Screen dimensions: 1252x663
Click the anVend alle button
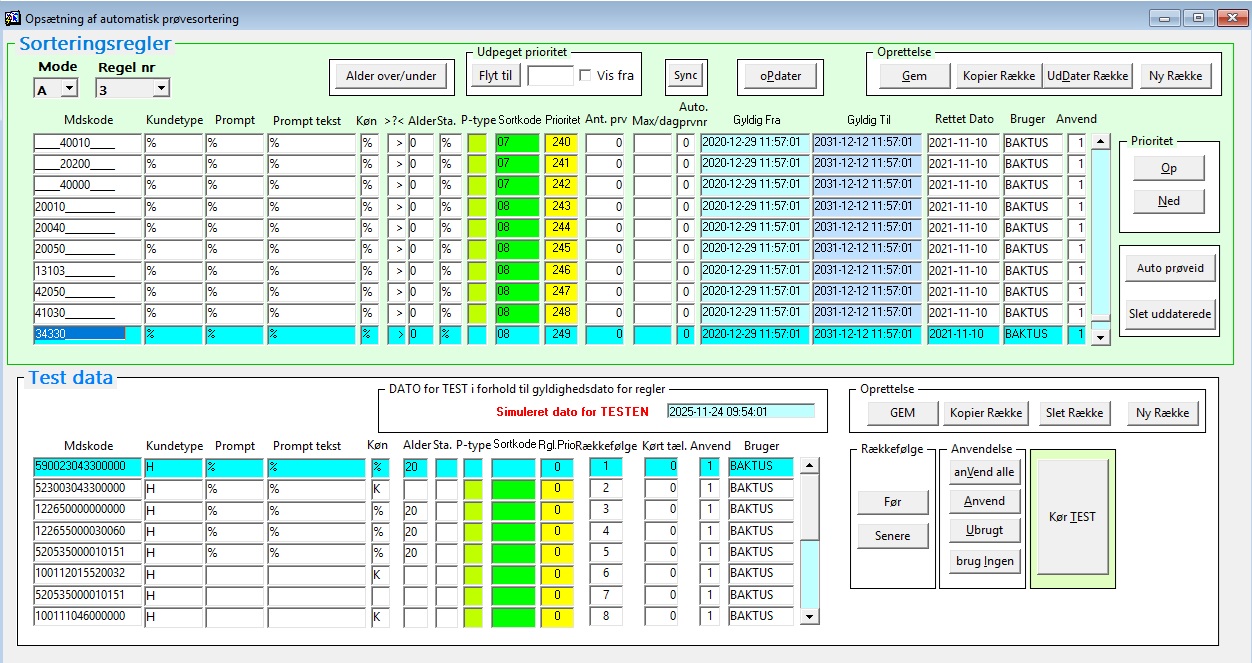pos(984,472)
